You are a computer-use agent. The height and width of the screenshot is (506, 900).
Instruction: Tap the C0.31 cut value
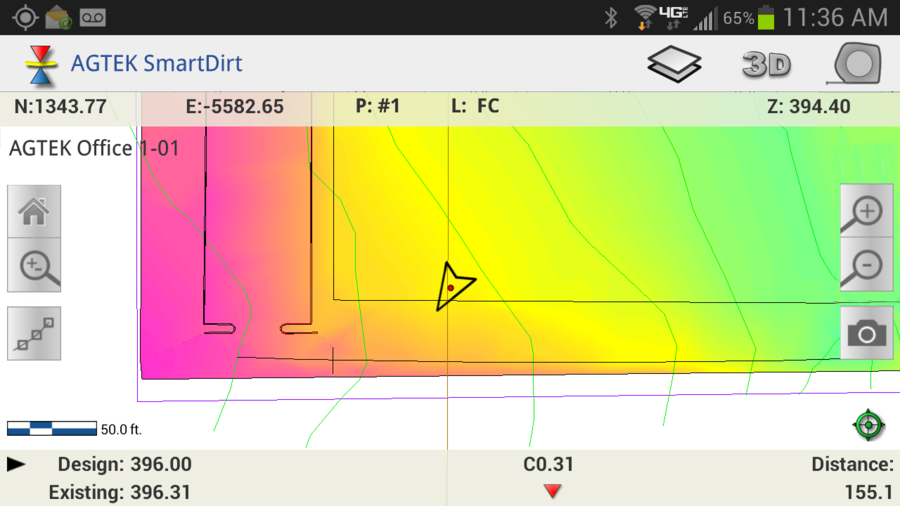[548, 465]
